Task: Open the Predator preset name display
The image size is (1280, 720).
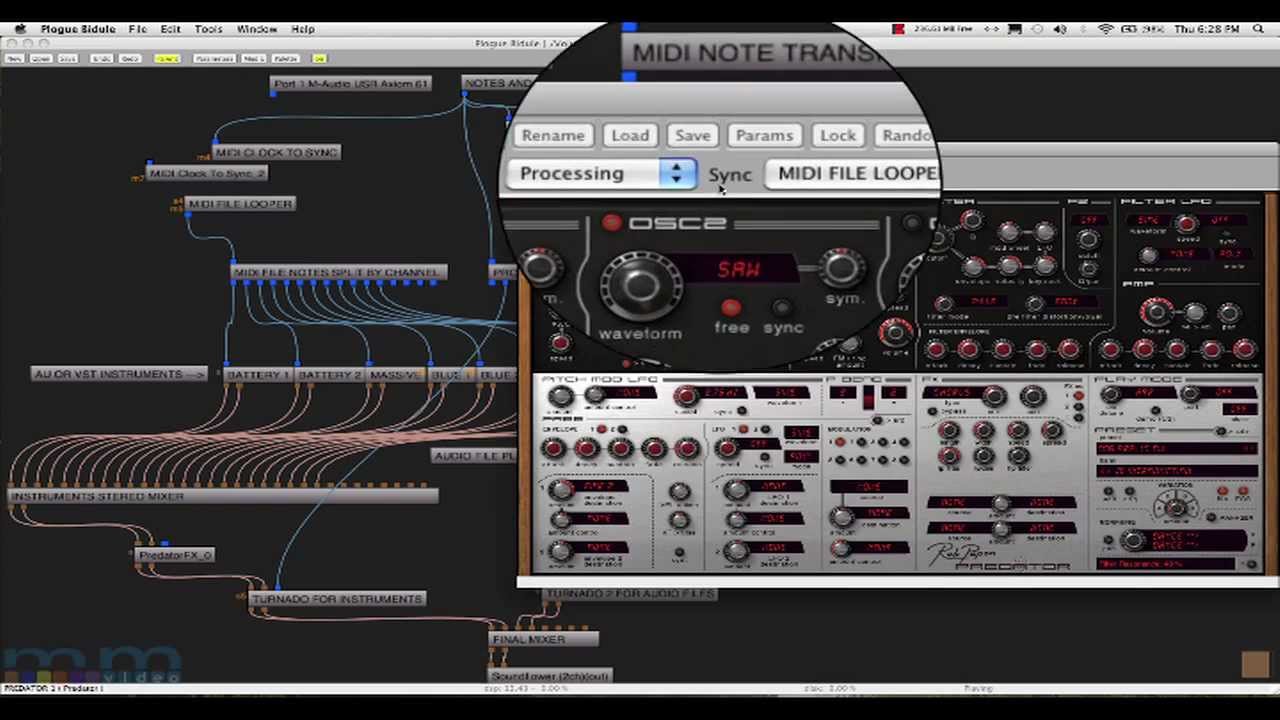Action: [1176, 448]
